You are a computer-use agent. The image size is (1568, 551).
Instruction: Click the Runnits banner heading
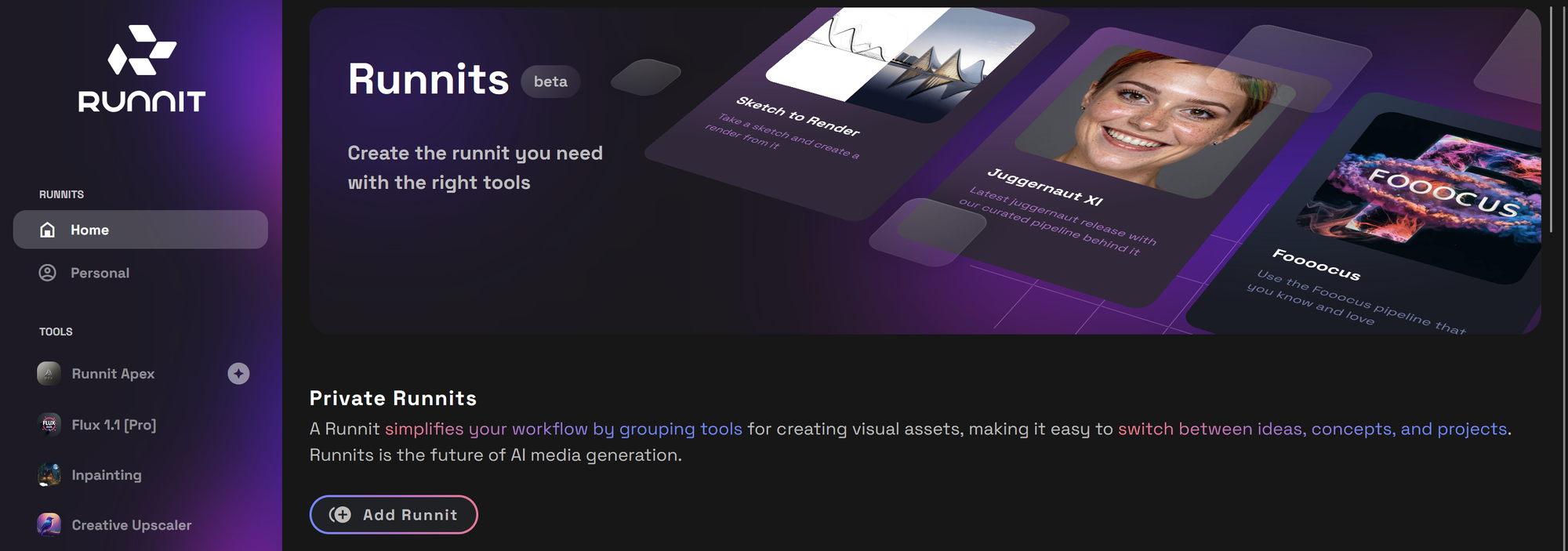pos(428,80)
